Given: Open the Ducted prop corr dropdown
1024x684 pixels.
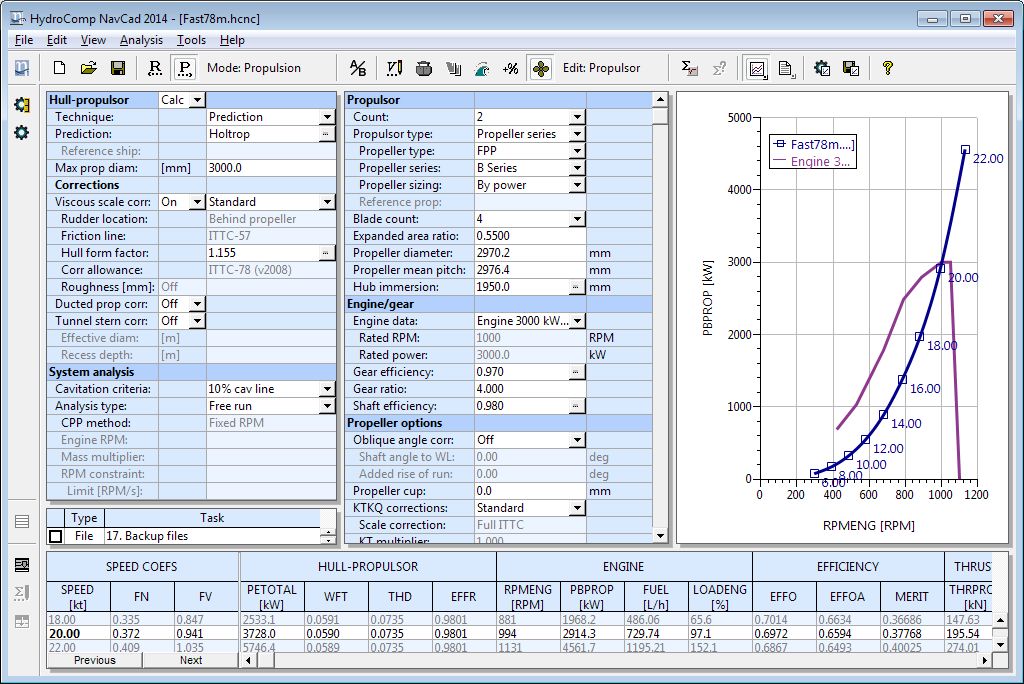Looking at the screenshot, I should click(x=197, y=304).
